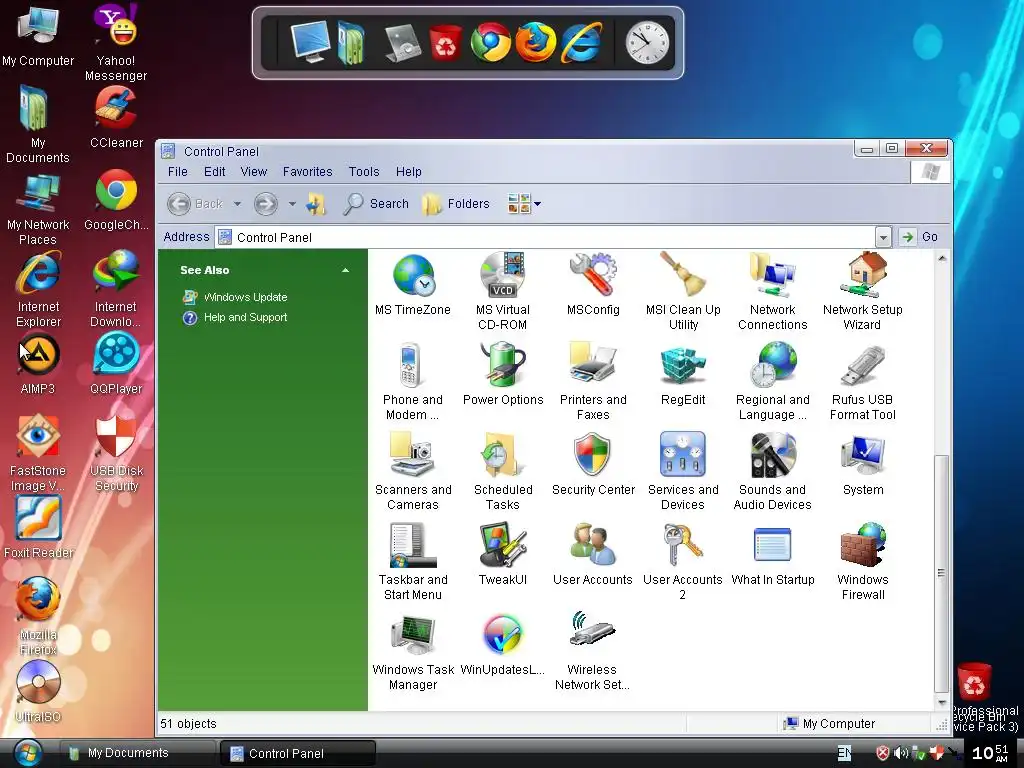The width and height of the screenshot is (1024, 768).
Task: Click the scrollbar up arrow
Action: pos(942,259)
